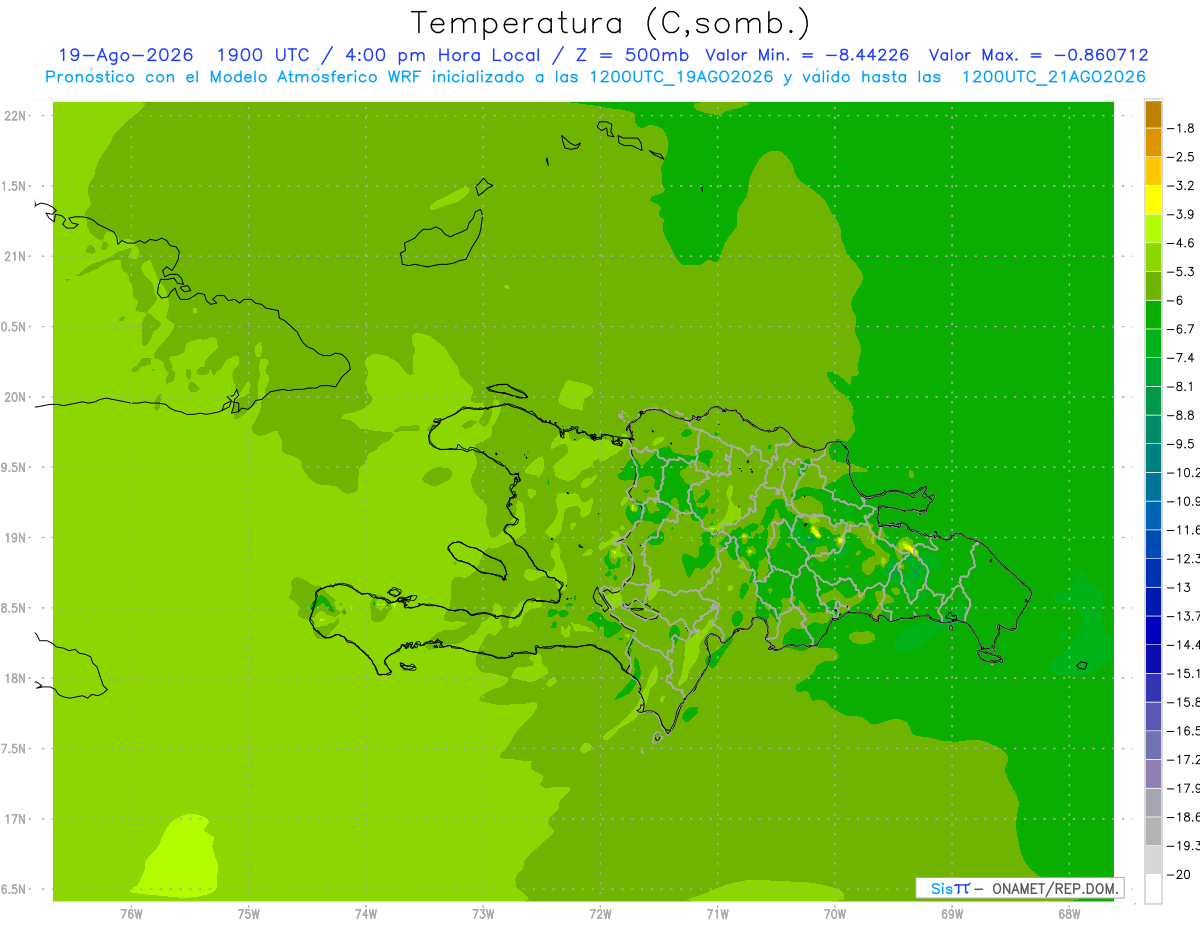
Task: Click the '71W' longitude axis label
Action: click(x=717, y=914)
